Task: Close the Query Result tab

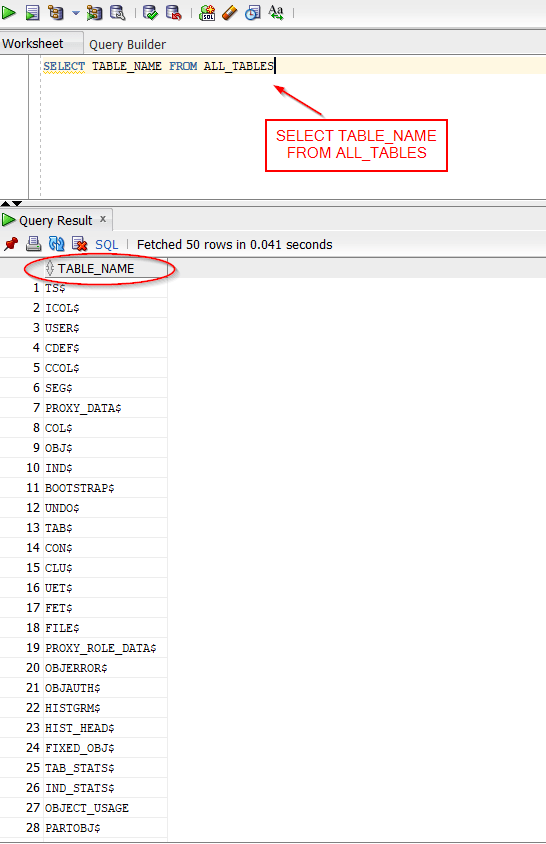Action: [103, 219]
